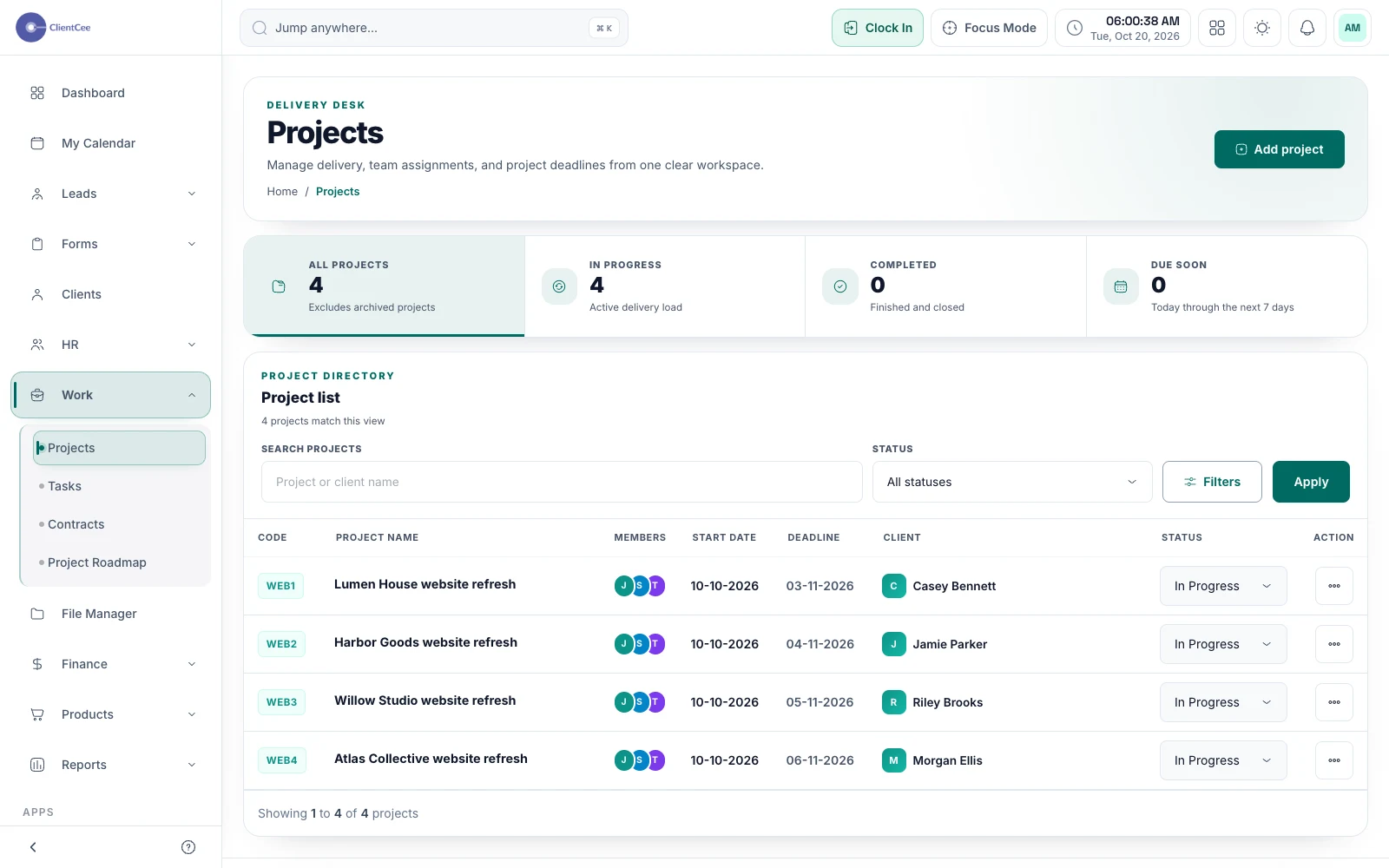
Task: Click member avatars on WEB1 row
Action: [x=640, y=586]
